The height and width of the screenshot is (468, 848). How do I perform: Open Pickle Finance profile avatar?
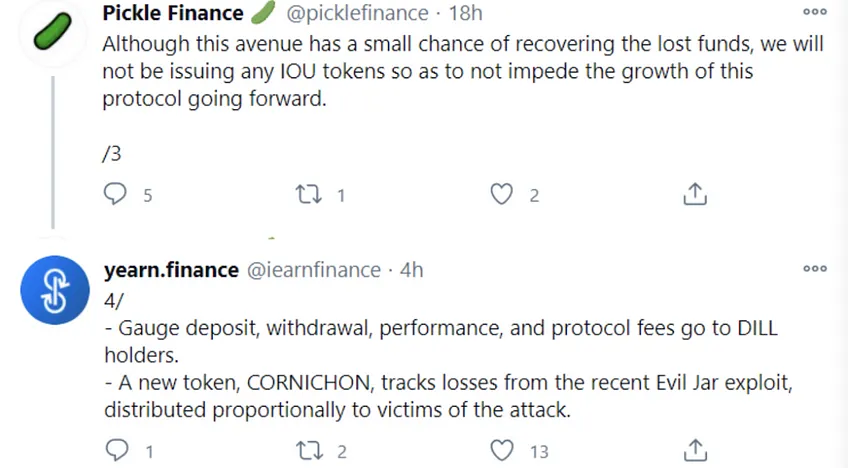pos(52,32)
